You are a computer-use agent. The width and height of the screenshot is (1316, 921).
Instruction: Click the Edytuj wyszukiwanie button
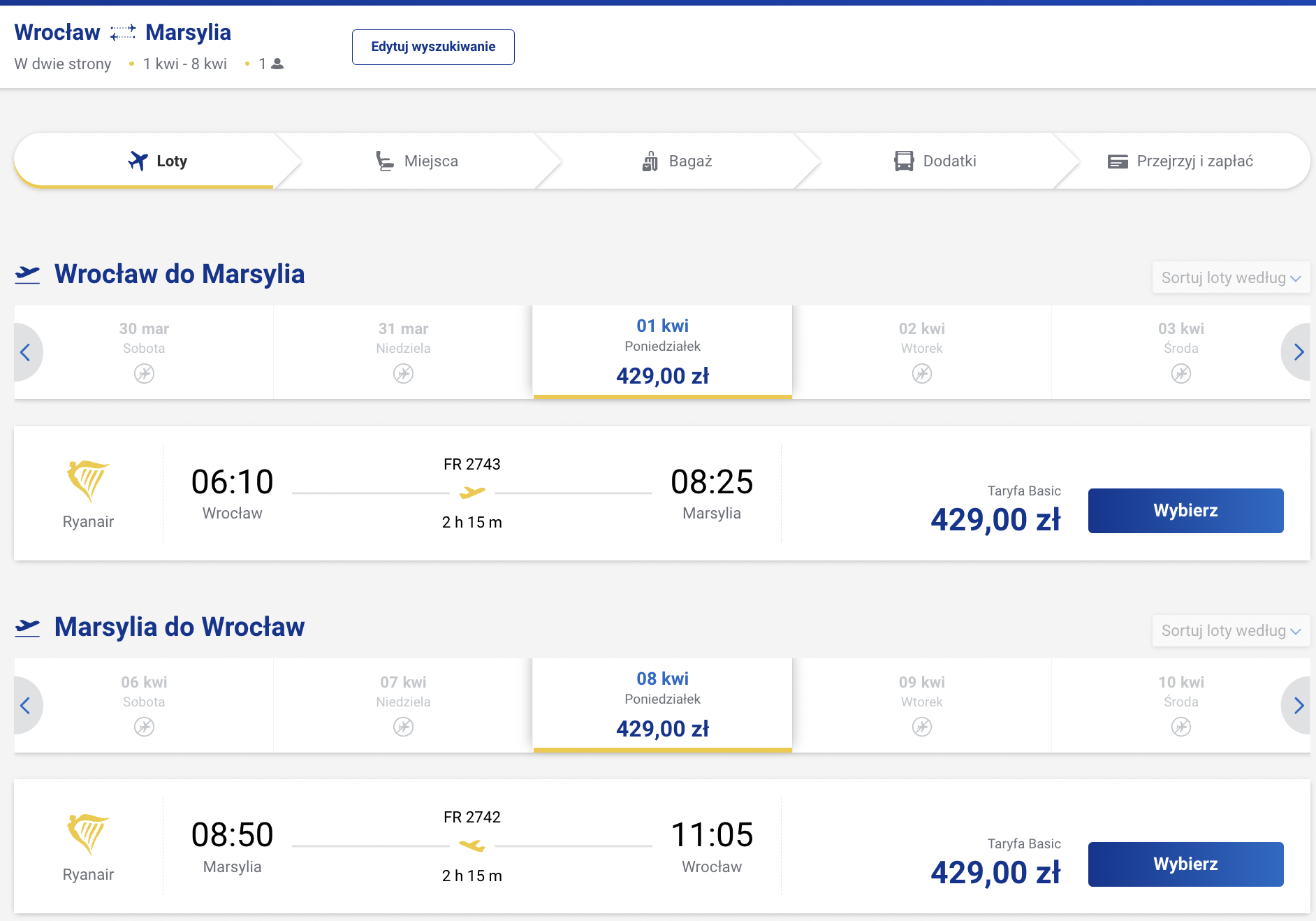pos(433,47)
